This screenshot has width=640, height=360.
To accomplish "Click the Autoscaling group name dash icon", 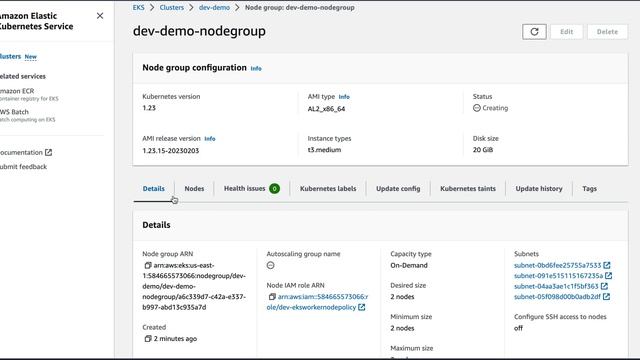I will [270, 265].
